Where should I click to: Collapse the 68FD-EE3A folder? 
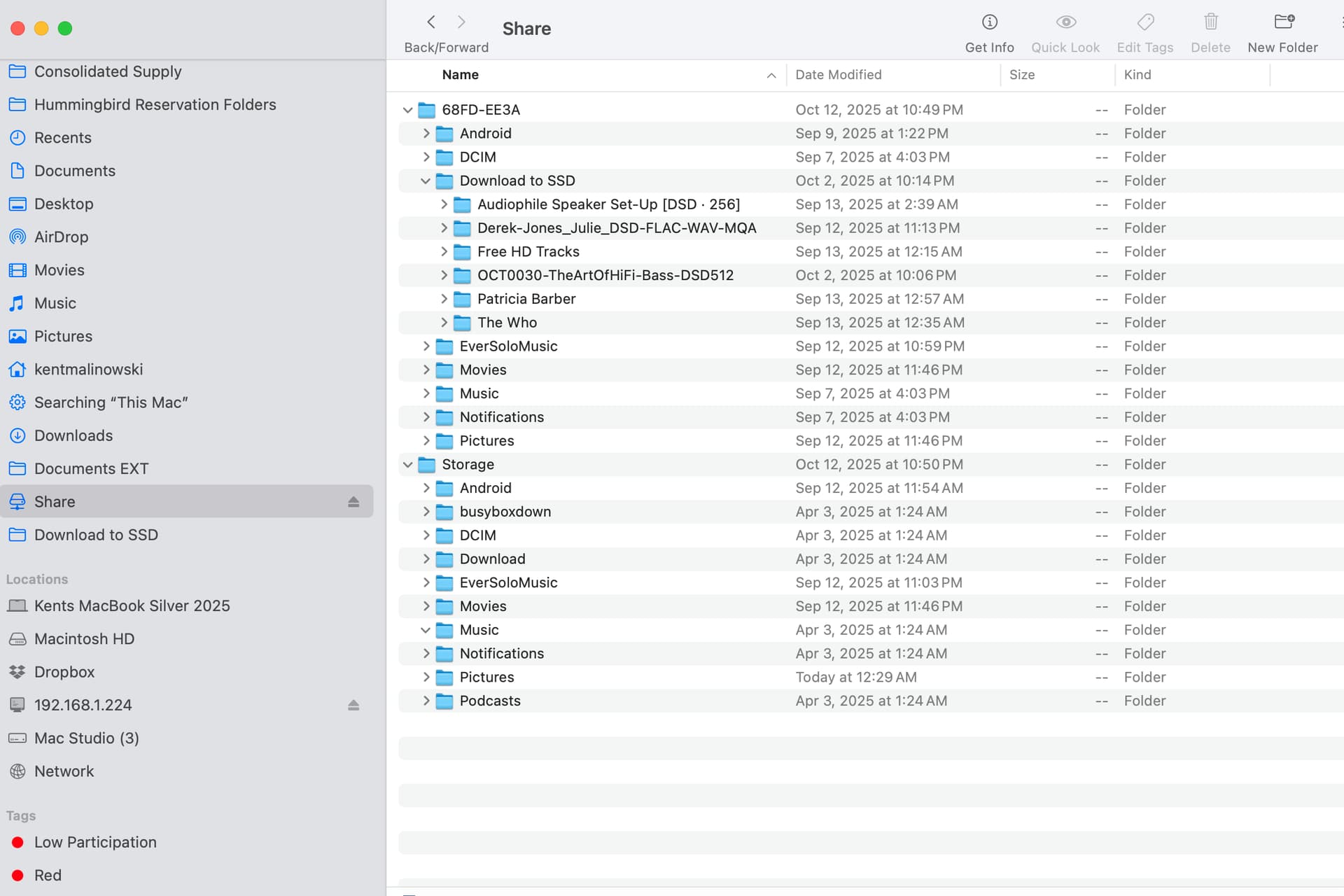point(407,111)
